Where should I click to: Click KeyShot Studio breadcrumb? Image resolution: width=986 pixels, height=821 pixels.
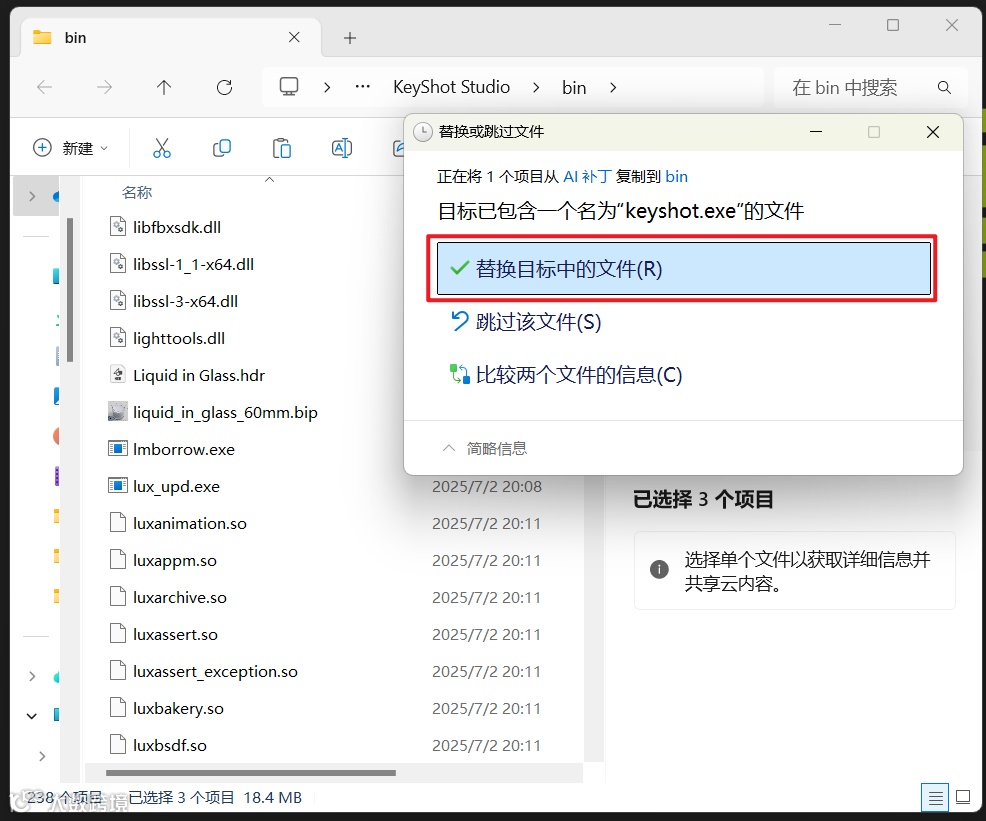pos(451,87)
